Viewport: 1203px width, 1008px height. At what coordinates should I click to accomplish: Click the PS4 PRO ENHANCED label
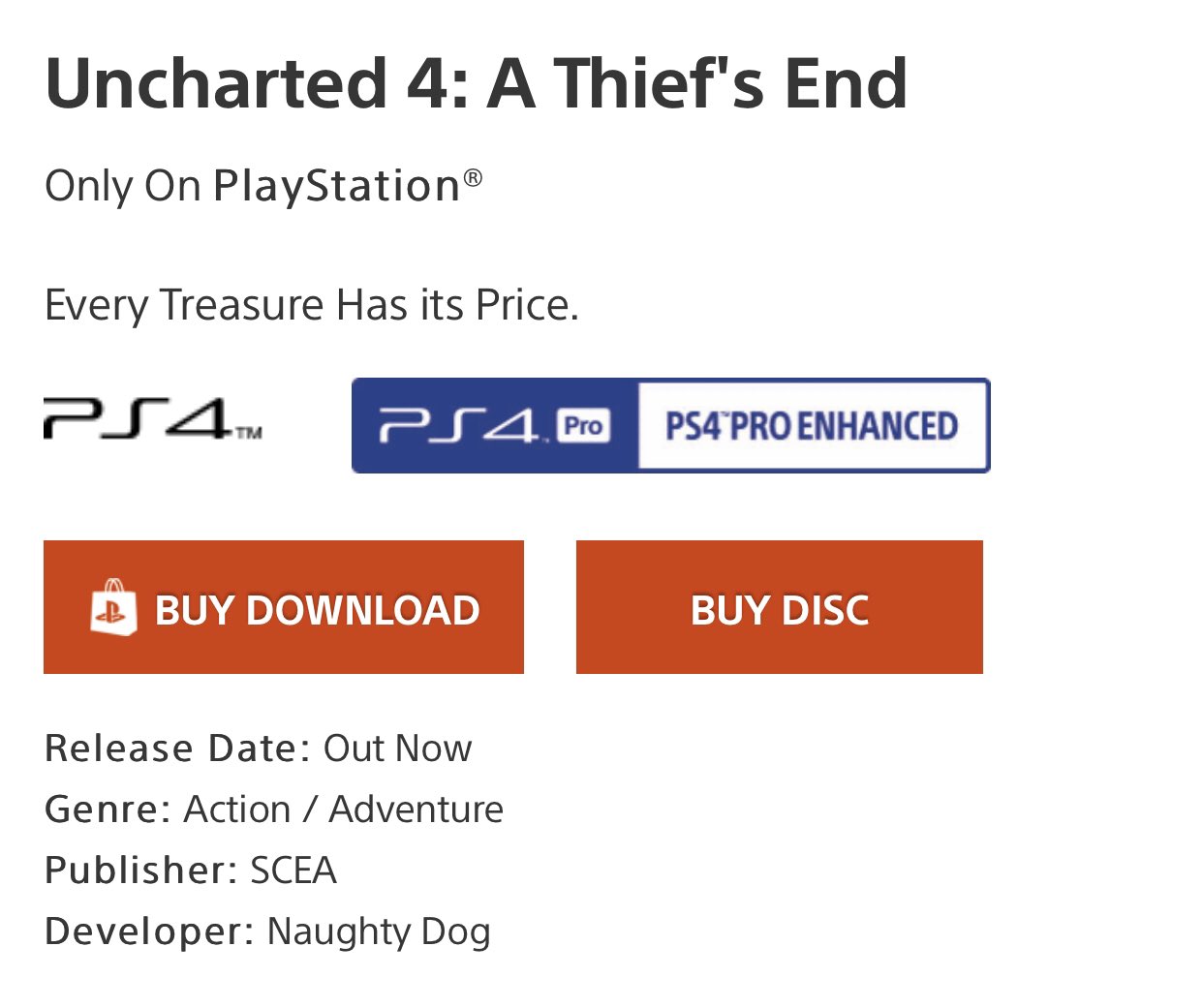[x=812, y=426]
